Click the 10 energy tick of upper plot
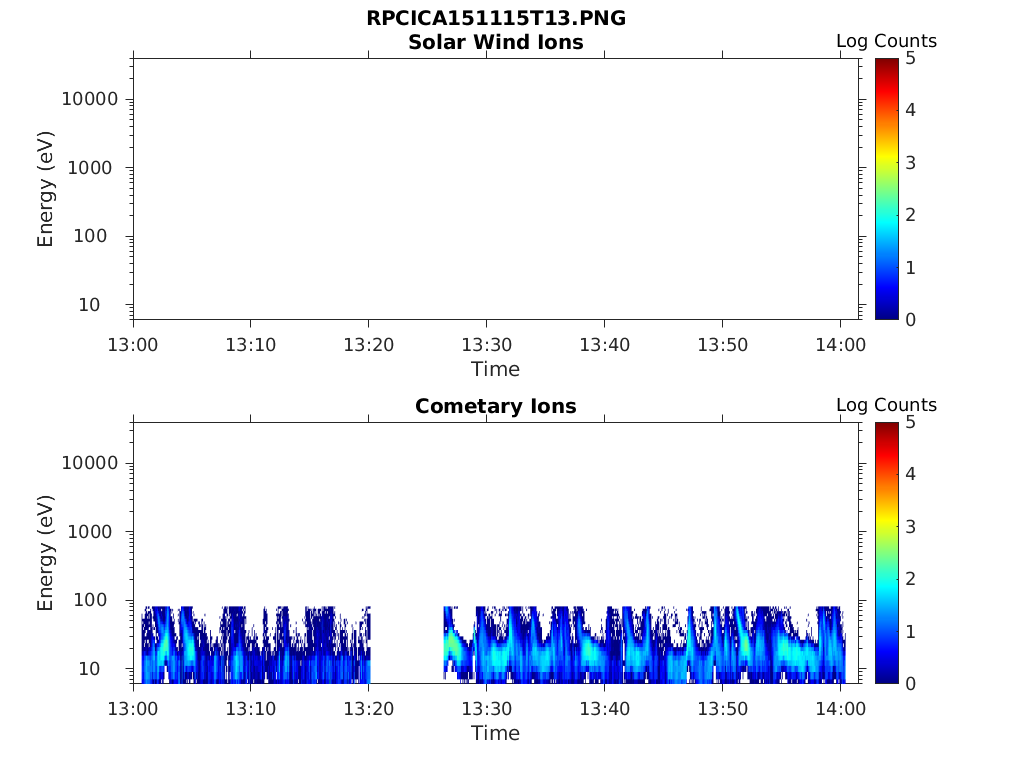 [89, 305]
